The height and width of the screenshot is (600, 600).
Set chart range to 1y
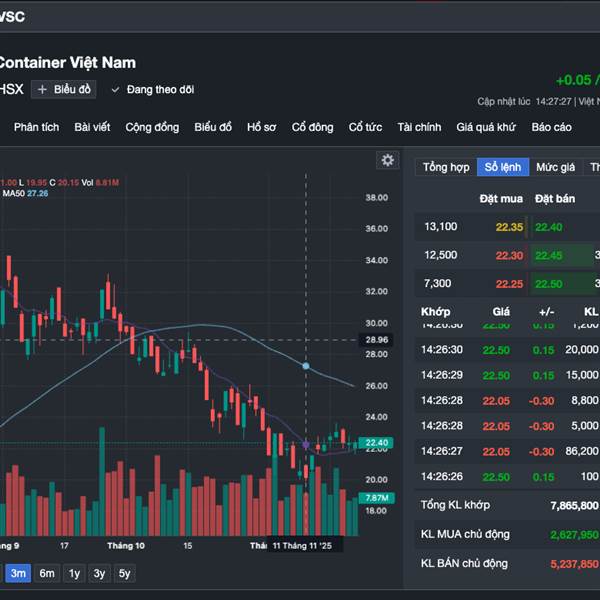click(74, 573)
